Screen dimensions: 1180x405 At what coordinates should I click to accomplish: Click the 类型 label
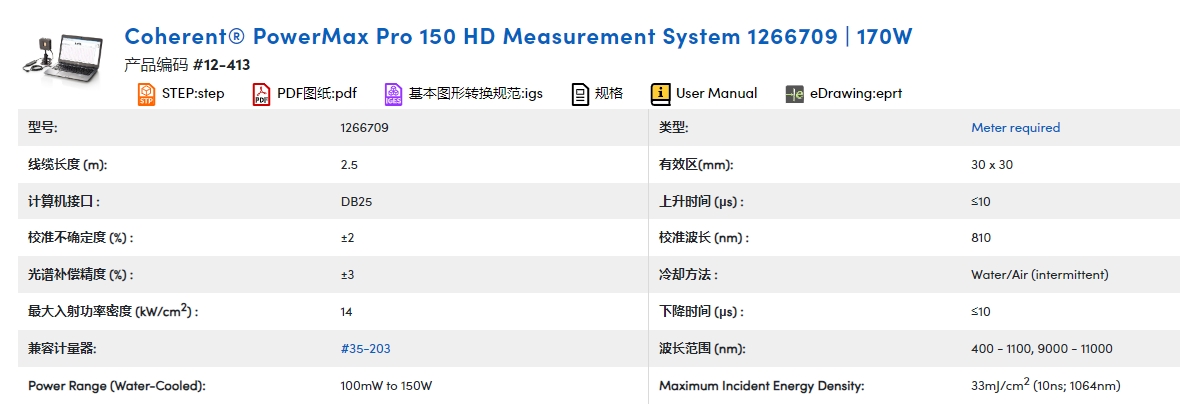click(x=674, y=127)
